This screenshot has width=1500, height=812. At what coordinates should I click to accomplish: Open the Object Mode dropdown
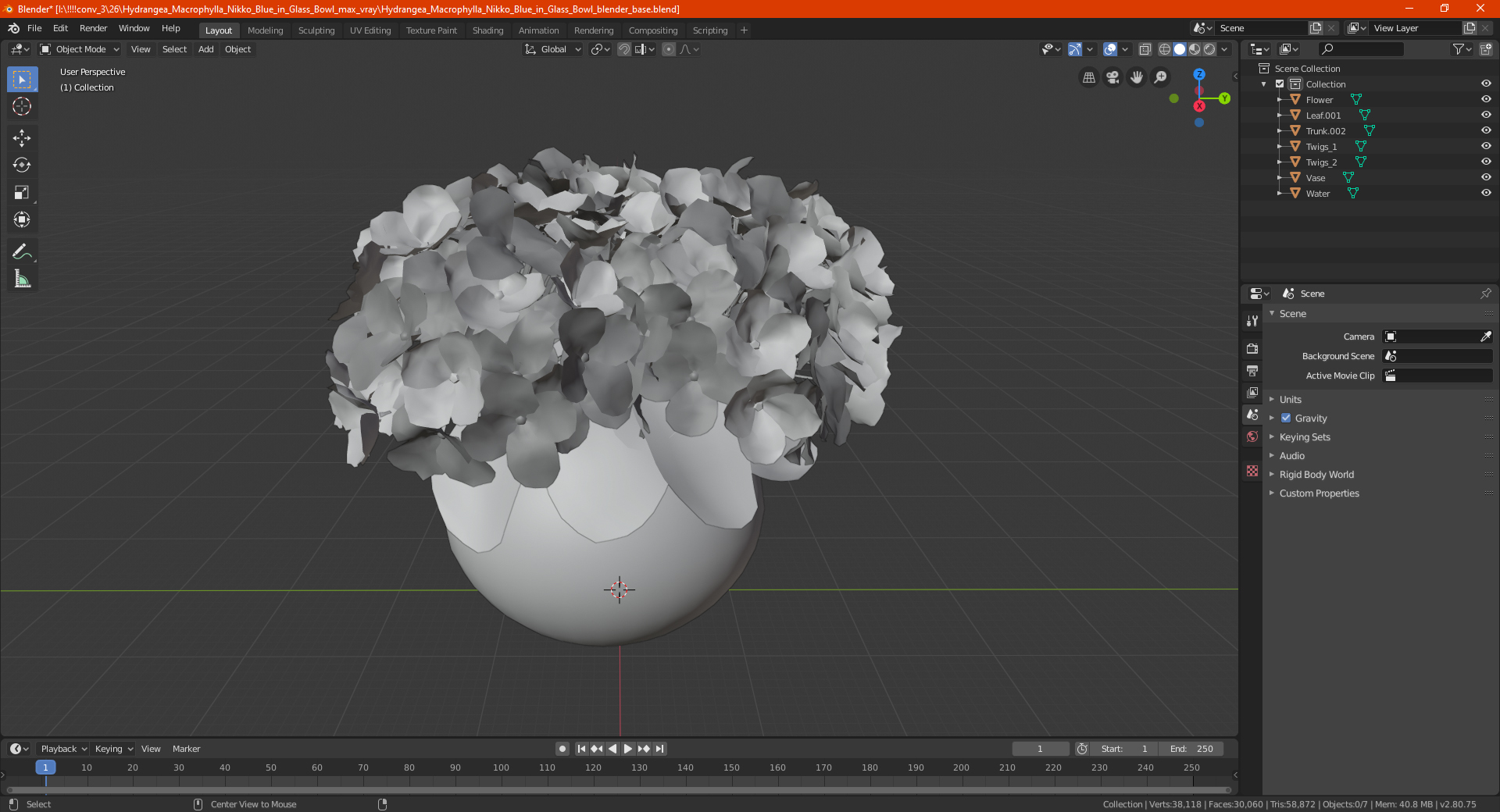[x=80, y=49]
